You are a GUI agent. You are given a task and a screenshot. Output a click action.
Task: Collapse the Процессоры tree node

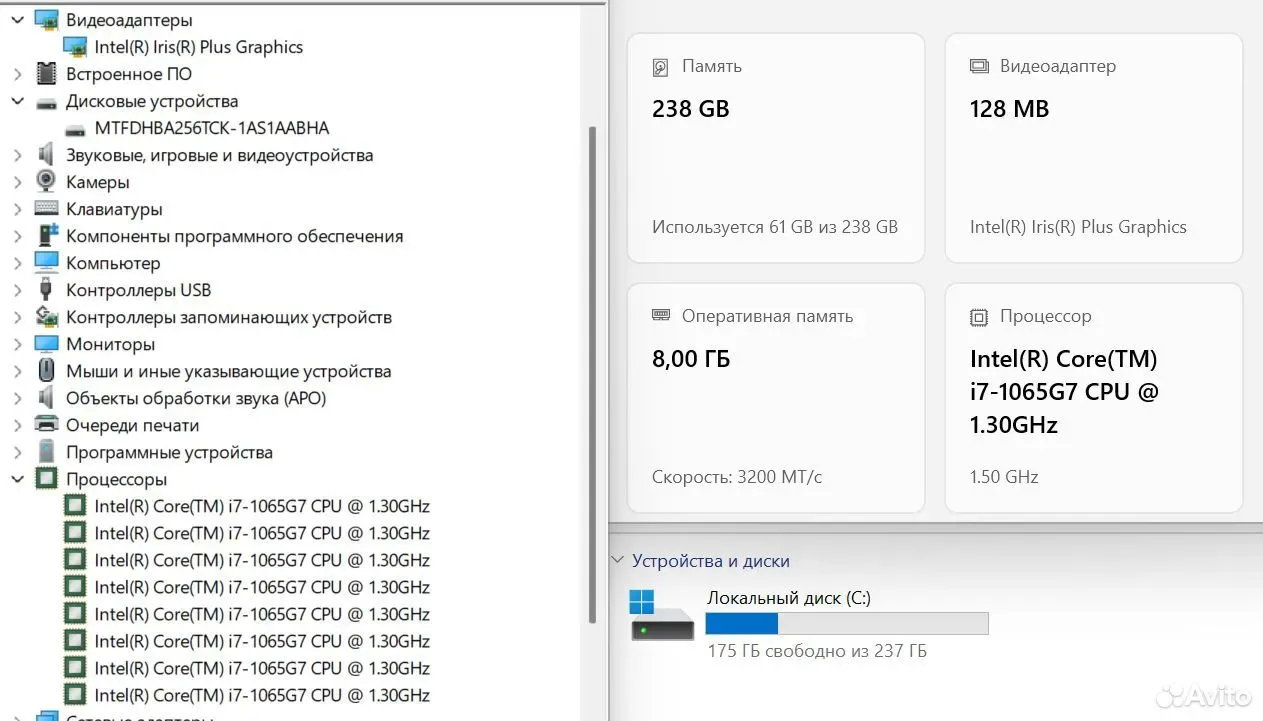point(17,479)
